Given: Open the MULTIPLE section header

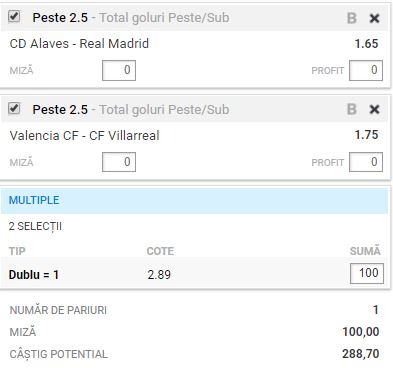Looking at the screenshot, I should click(195, 200).
